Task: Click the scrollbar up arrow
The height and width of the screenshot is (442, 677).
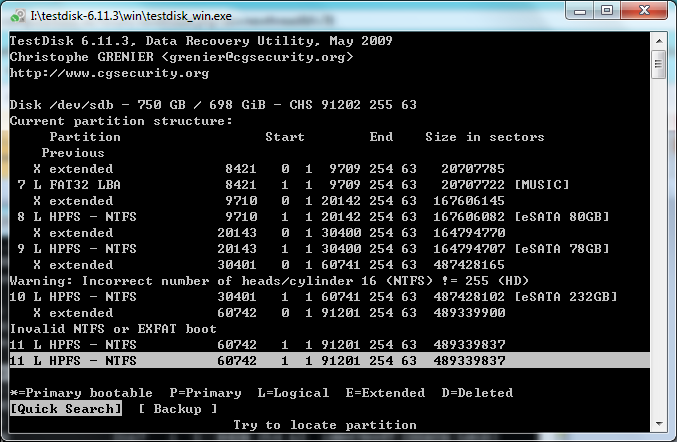Action: click(659, 41)
